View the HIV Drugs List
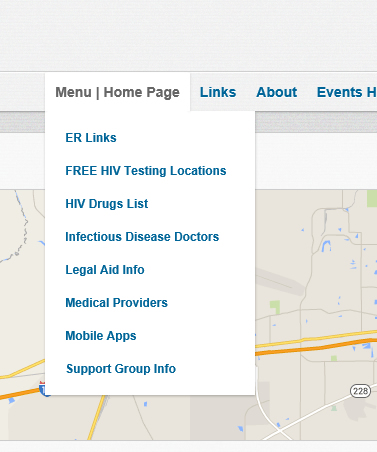The height and width of the screenshot is (452, 377). coord(107,204)
